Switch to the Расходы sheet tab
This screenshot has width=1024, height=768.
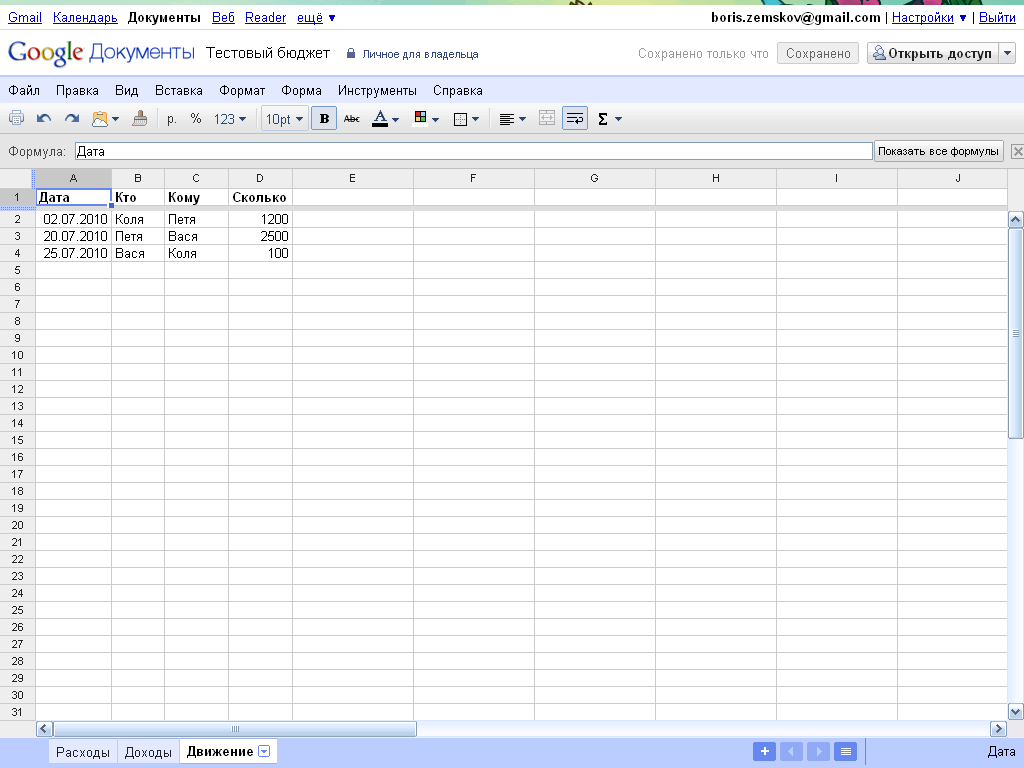(83, 752)
